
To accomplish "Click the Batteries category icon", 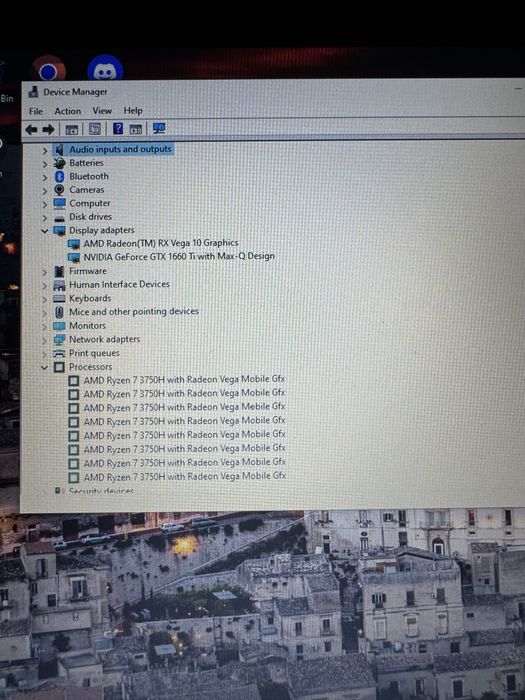I will click(x=59, y=163).
